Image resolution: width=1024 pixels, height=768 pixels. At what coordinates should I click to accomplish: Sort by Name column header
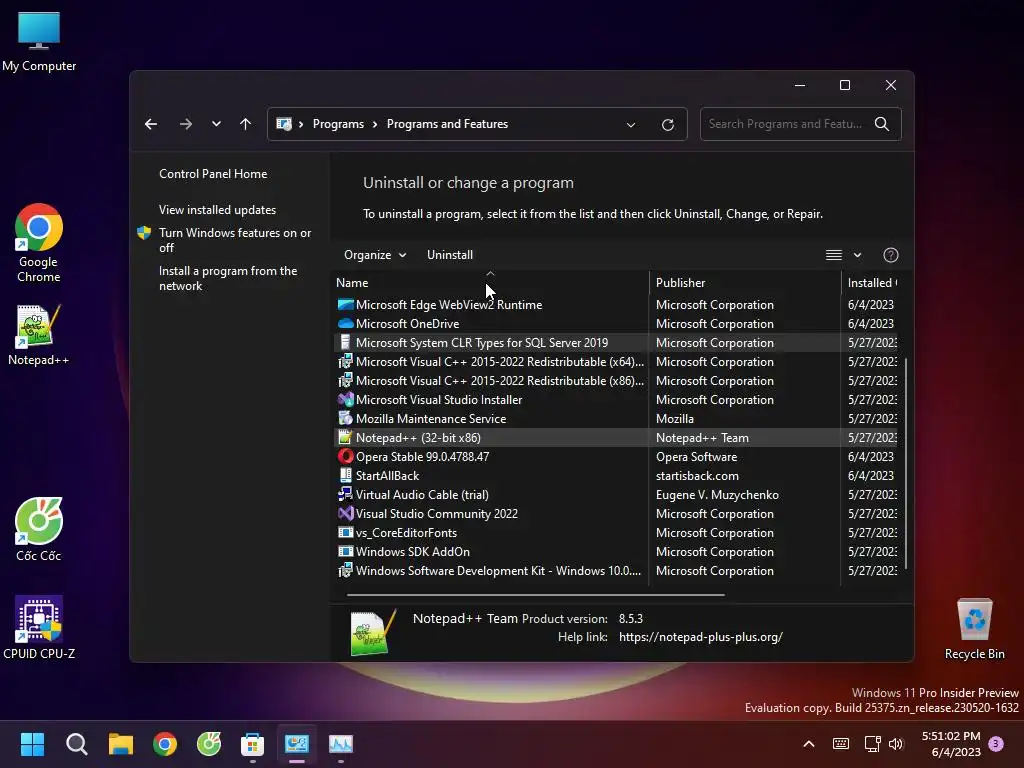pyautogui.click(x=490, y=283)
